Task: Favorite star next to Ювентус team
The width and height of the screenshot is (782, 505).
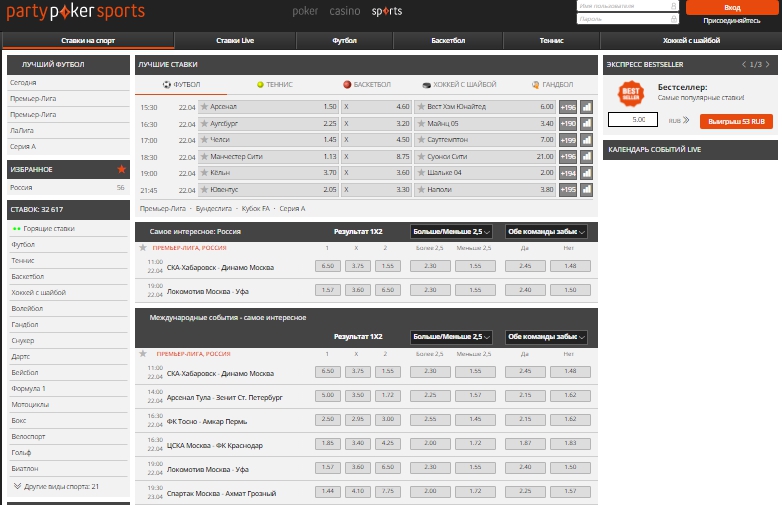Action: coord(204,189)
